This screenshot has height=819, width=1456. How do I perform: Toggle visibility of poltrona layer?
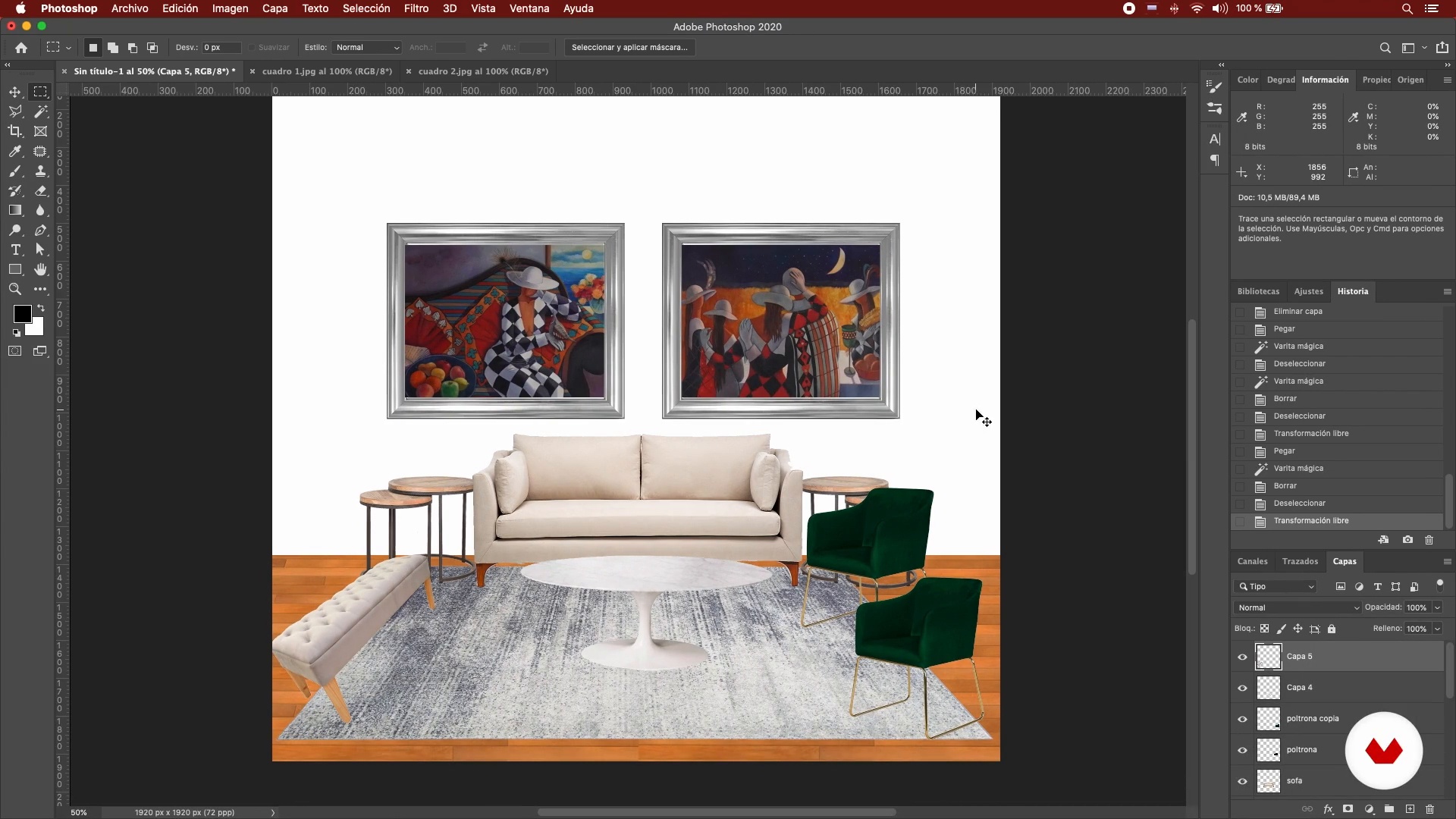pos(1242,750)
